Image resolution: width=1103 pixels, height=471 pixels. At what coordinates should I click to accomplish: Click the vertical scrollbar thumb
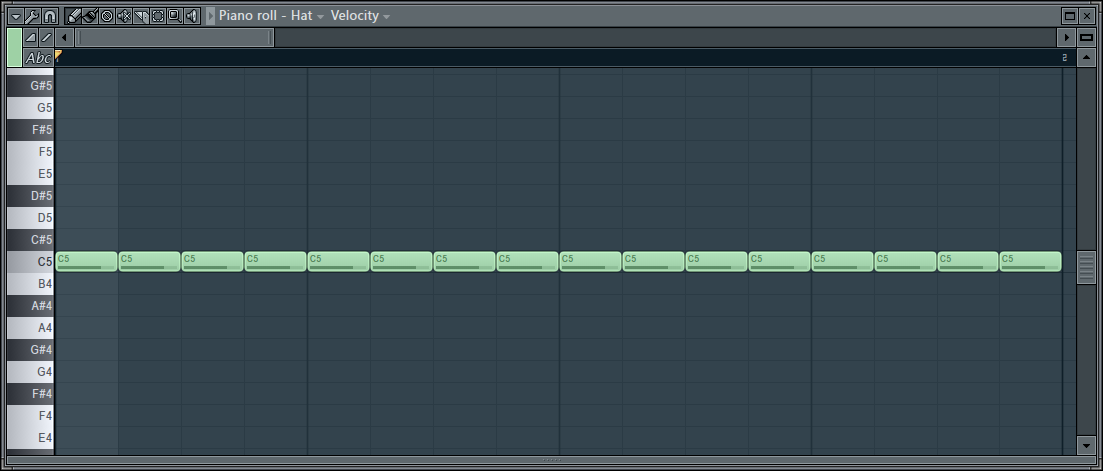pyautogui.click(x=1086, y=267)
